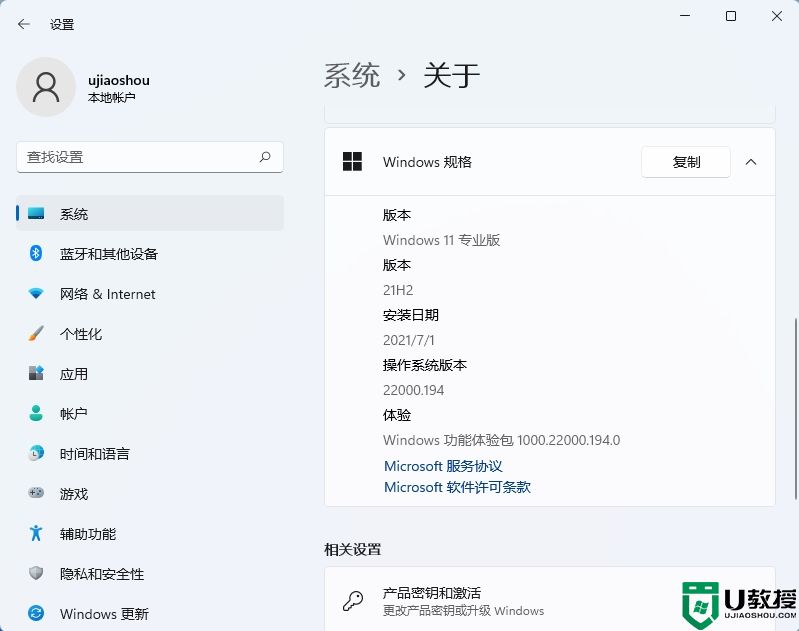Click 体验 label
The width and height of the screenshot is (799, 631).
click(396, 415)
